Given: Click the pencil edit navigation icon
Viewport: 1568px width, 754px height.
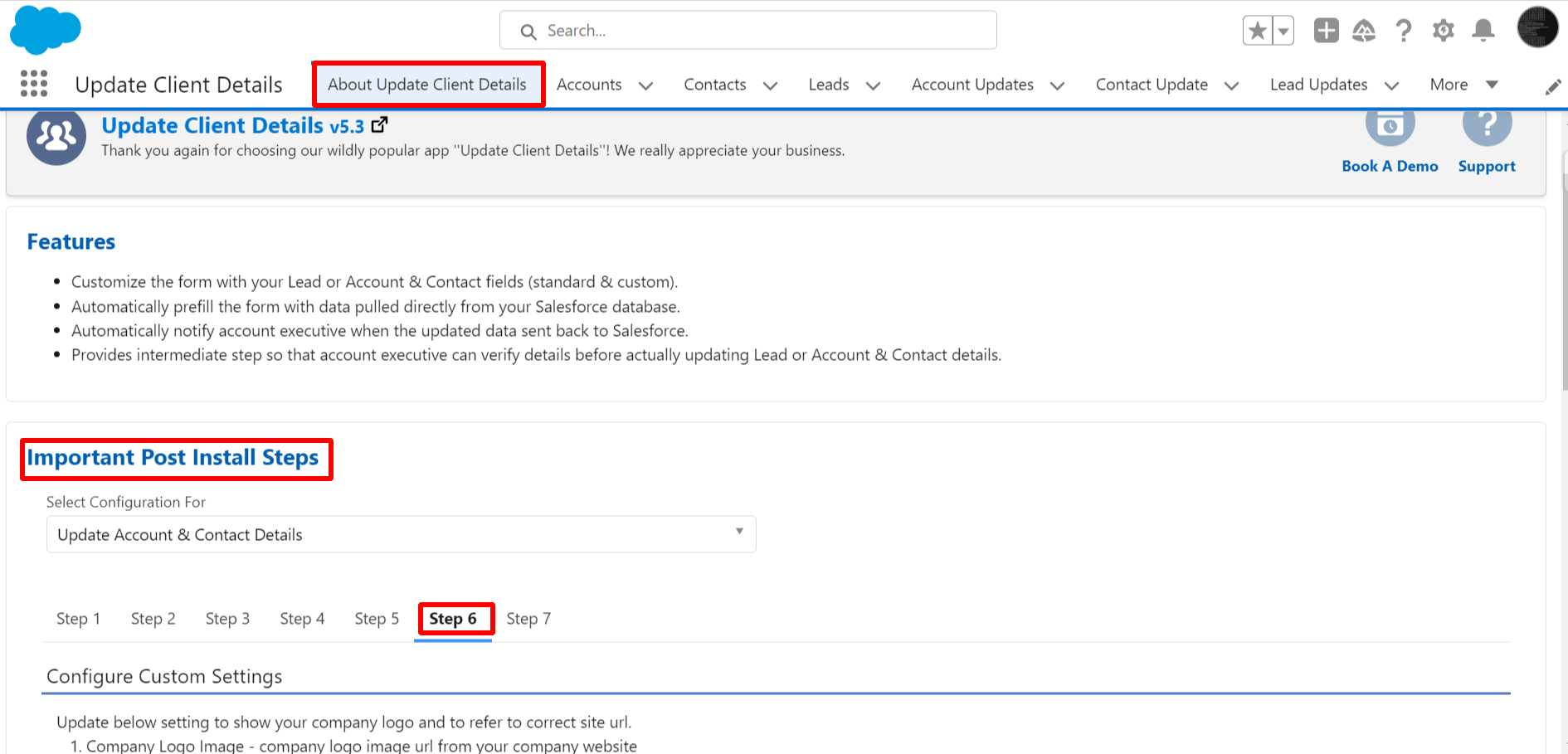Looking at the screenshot, I should (x=1553, y=87).
